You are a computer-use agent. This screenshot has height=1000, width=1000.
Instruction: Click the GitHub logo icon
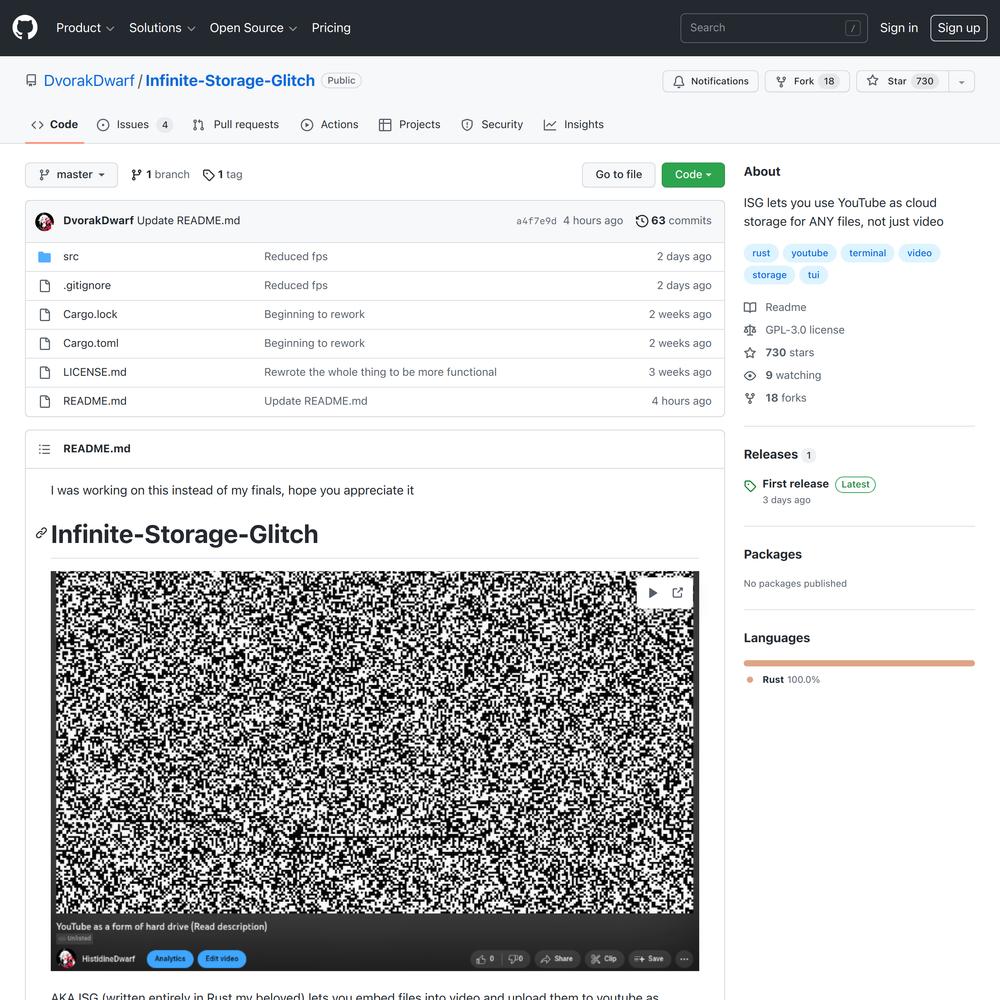click(x=25, y=27)
